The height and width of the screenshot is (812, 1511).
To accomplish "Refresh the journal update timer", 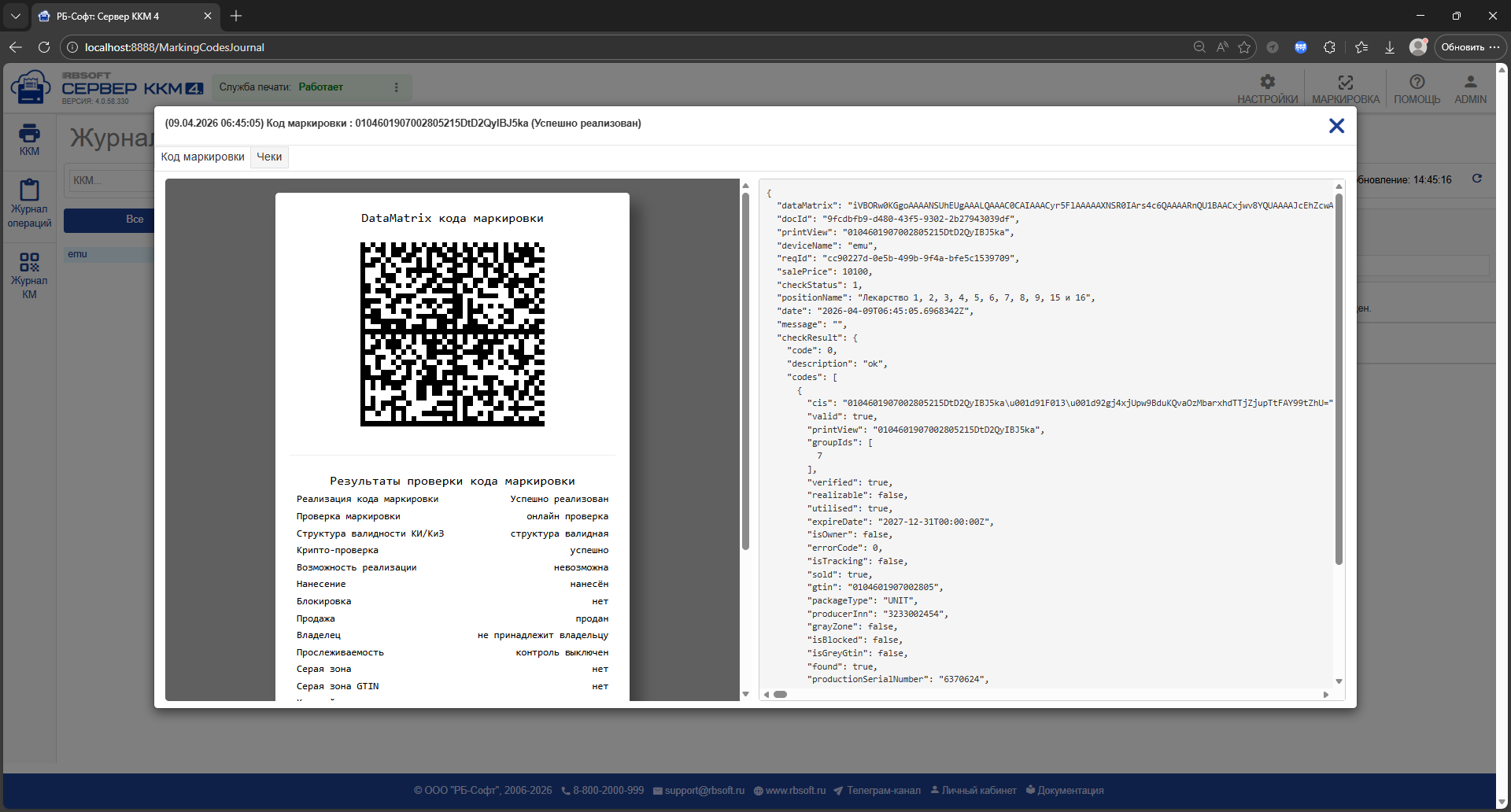I will [x=1477, y=179].
